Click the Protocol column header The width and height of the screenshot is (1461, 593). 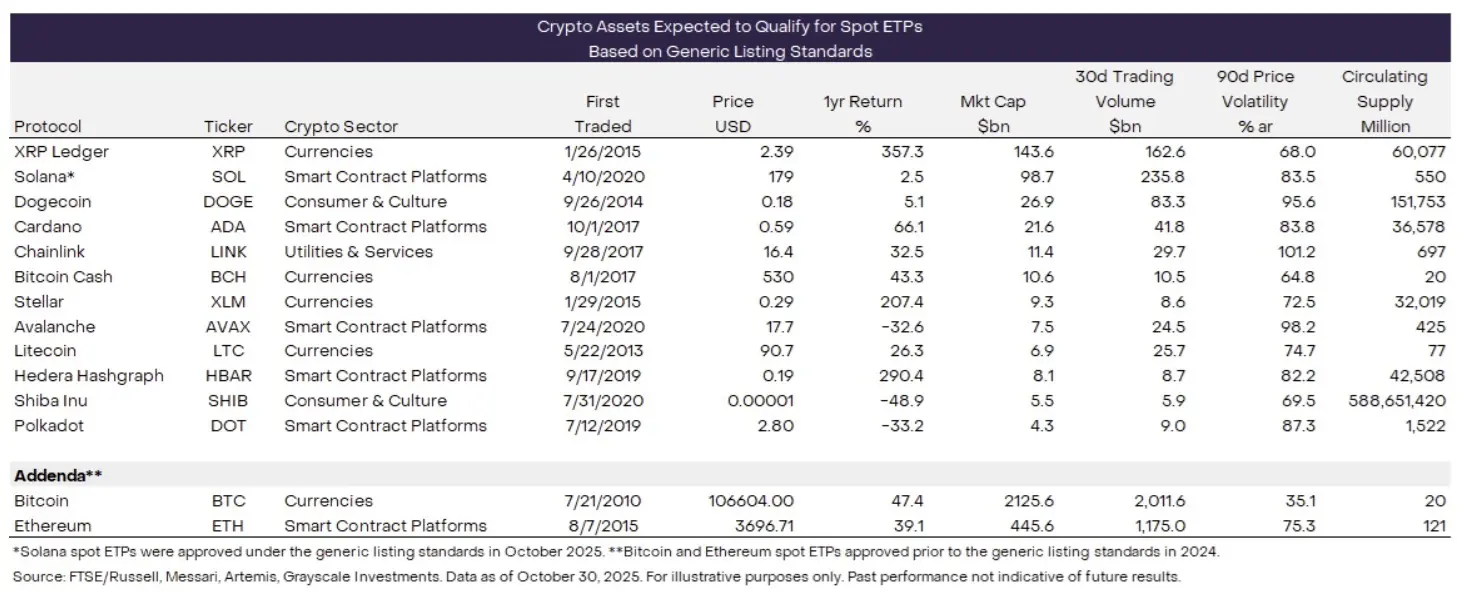click(x=48, y=127)
